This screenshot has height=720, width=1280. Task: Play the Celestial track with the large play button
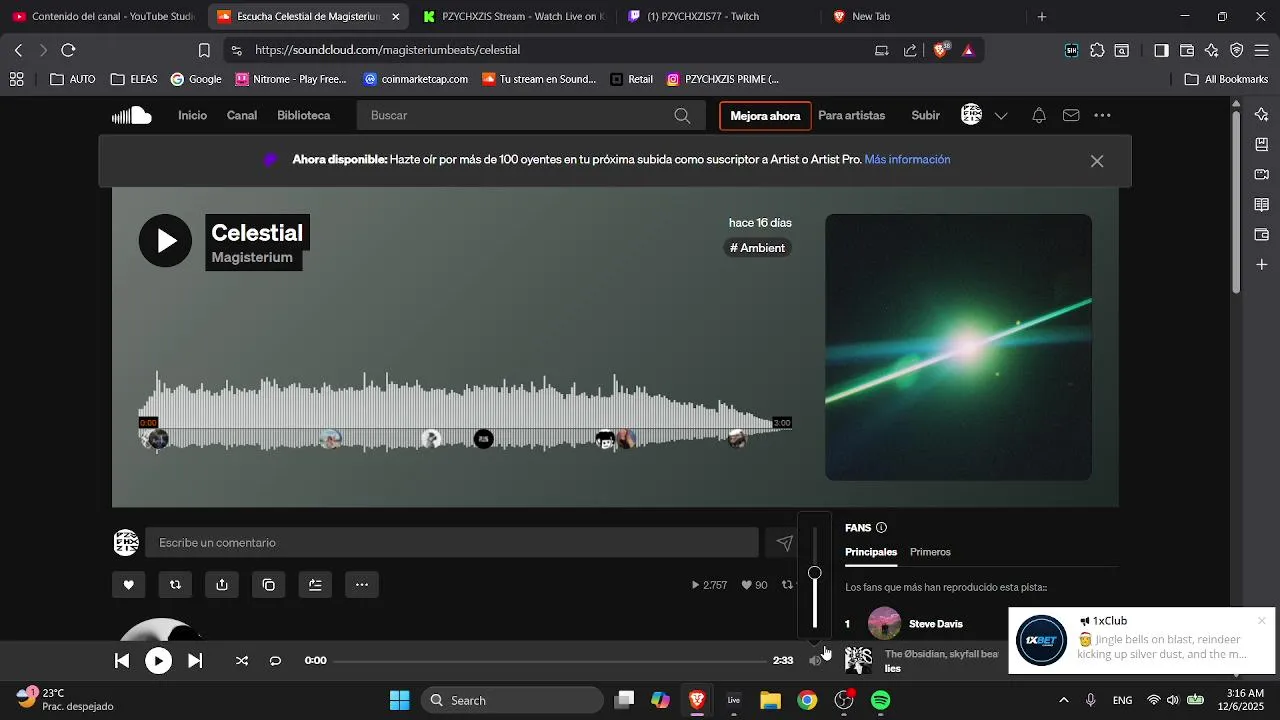[x=165, y=241]
